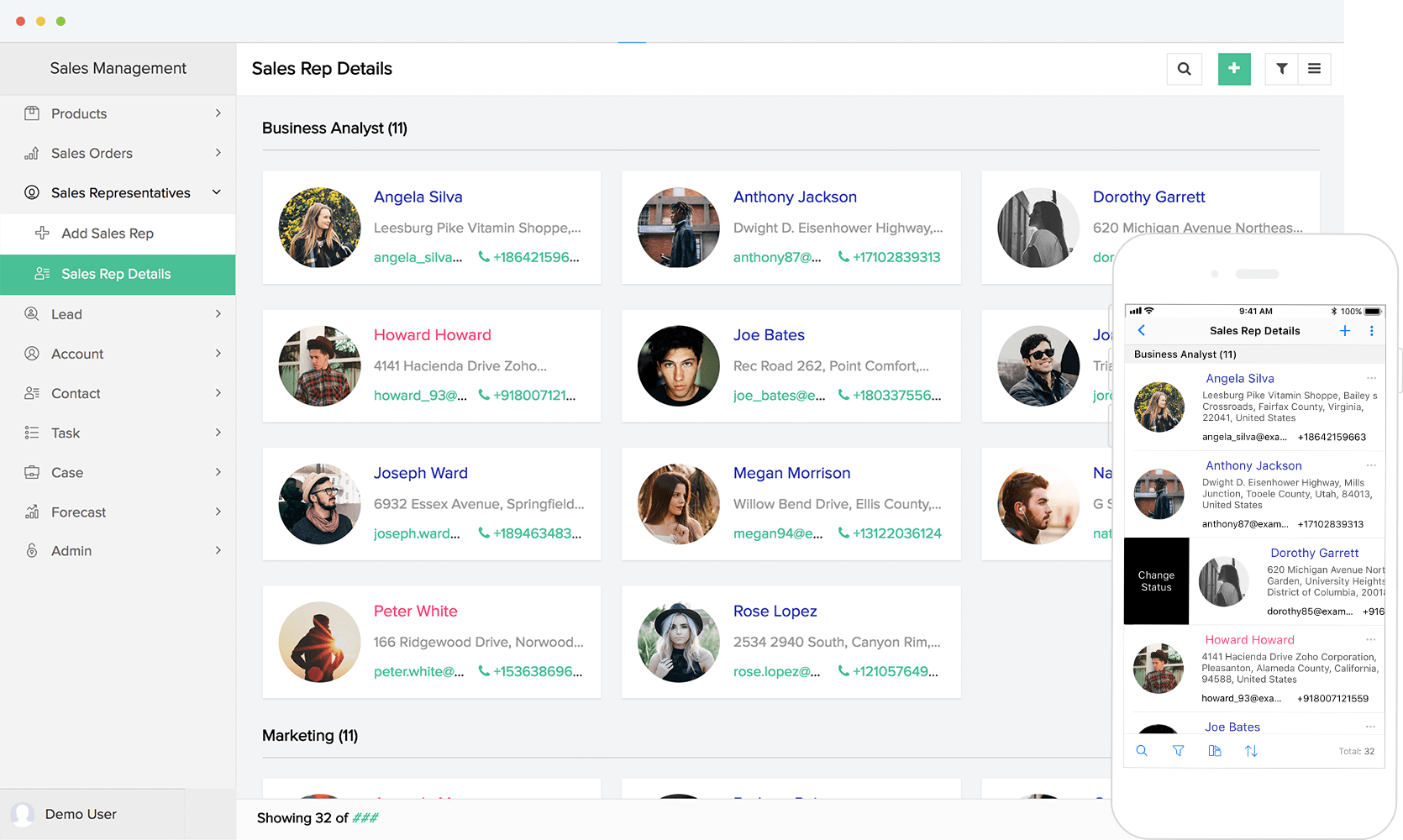Tap the search icon in the phone footer
1403x840 pixels.
[1142, 750]
